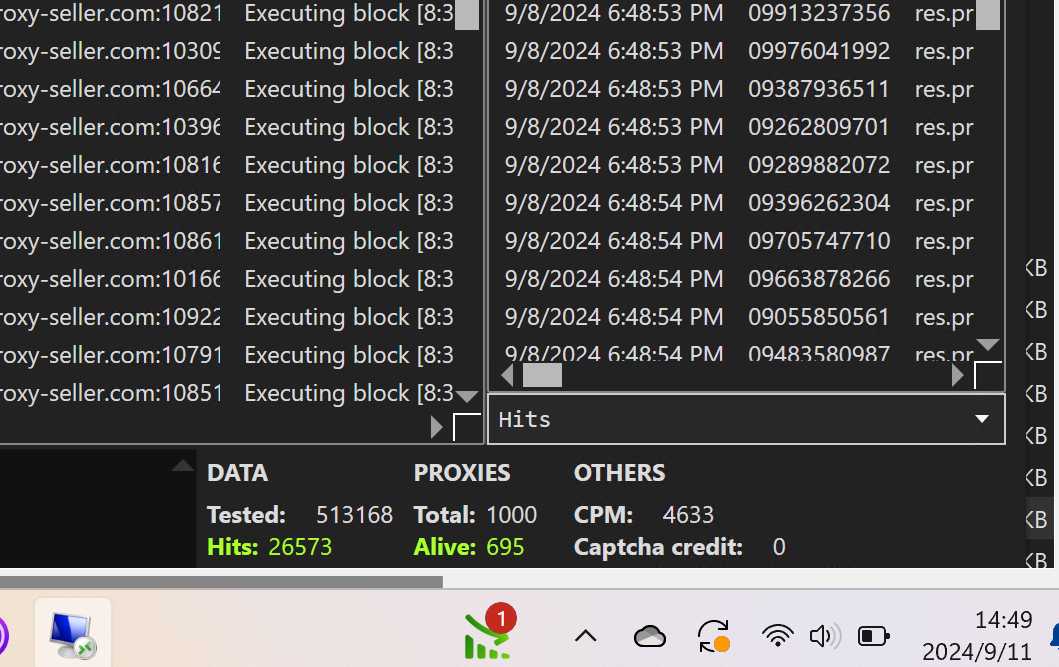Select bot row with proxy port 10861

click(227, 241)
